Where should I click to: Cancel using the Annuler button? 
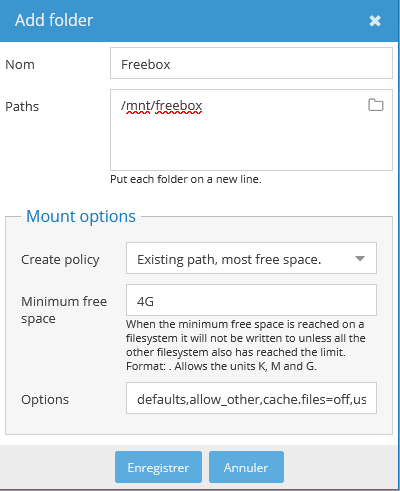pos(246,467)
